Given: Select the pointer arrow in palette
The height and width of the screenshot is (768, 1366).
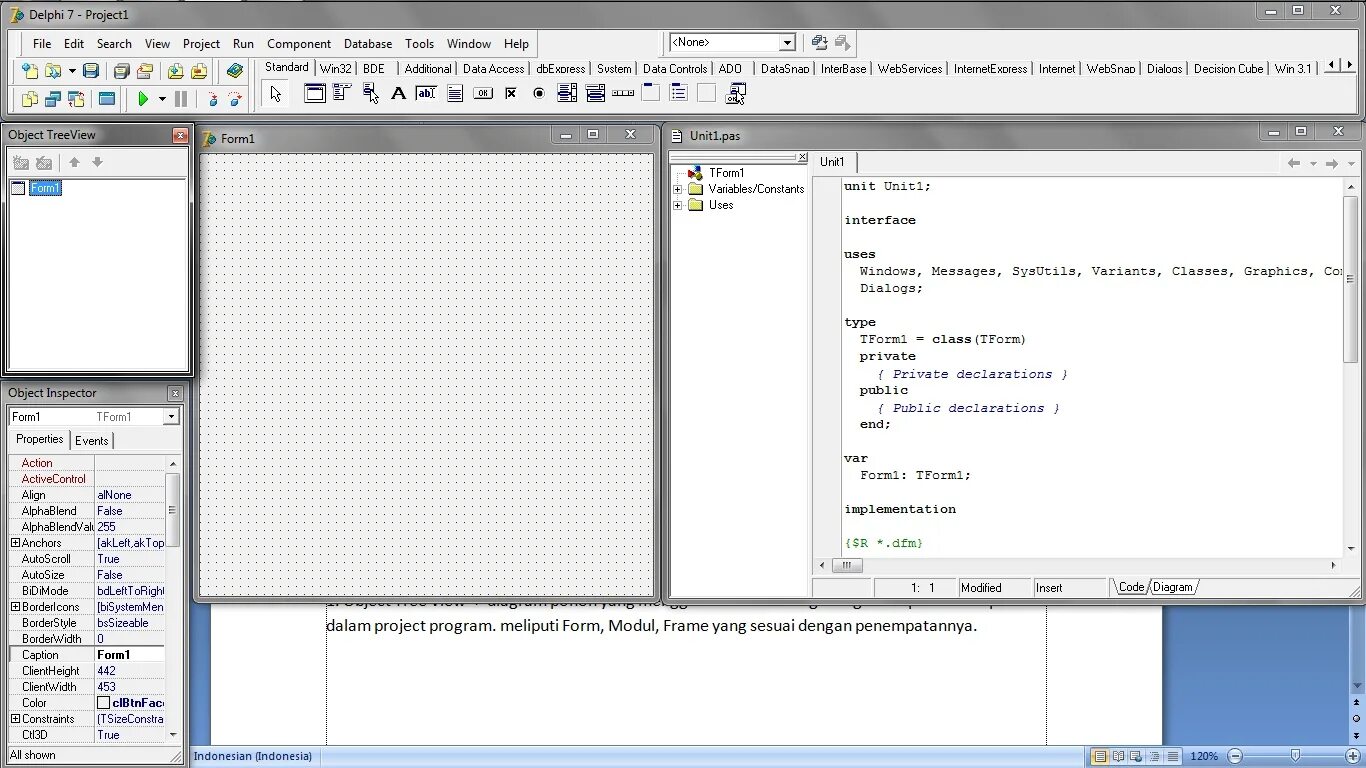Looking at the screenshot, I should click(276, 94).
